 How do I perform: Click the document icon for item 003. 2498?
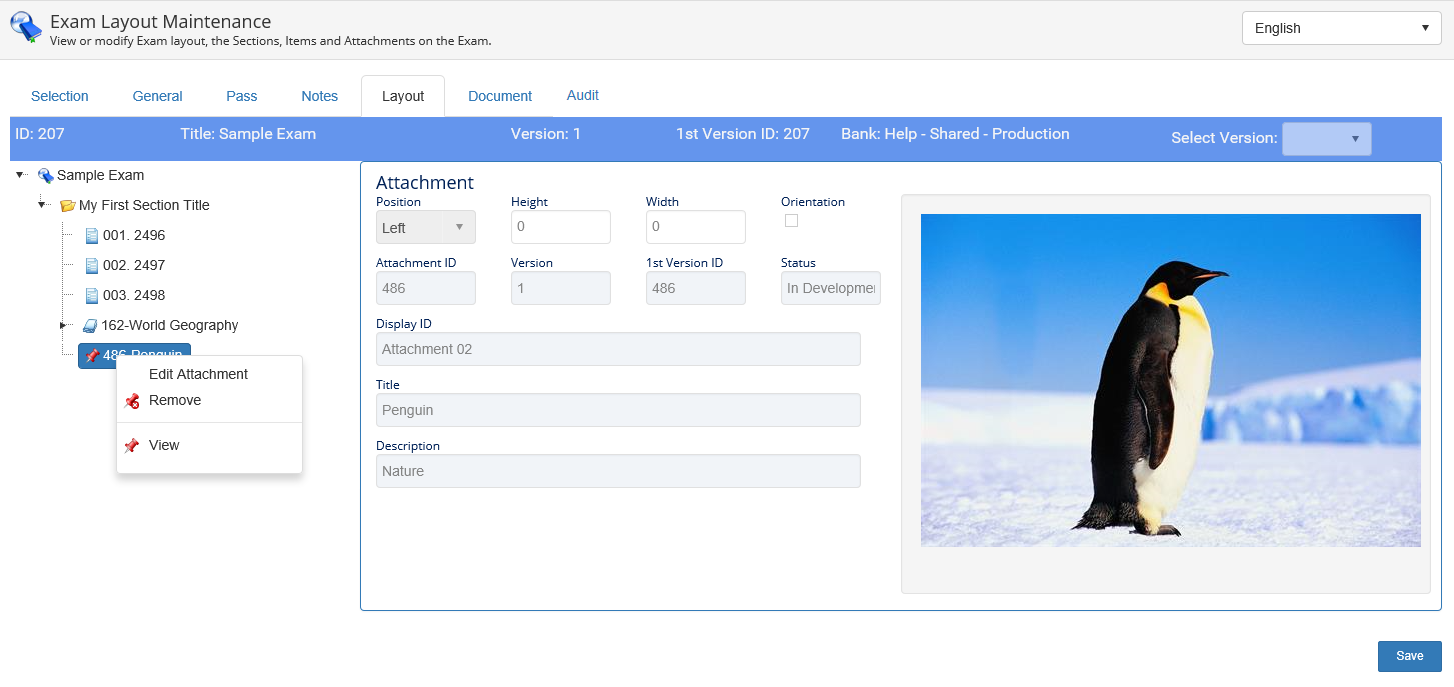[x=92, y=296]
